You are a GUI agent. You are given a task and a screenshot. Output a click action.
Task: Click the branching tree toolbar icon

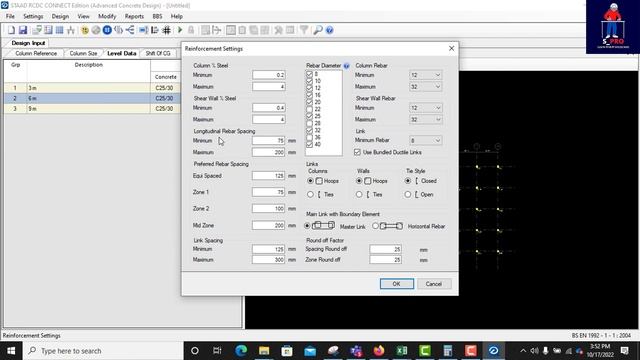click(x=130, y=30)
